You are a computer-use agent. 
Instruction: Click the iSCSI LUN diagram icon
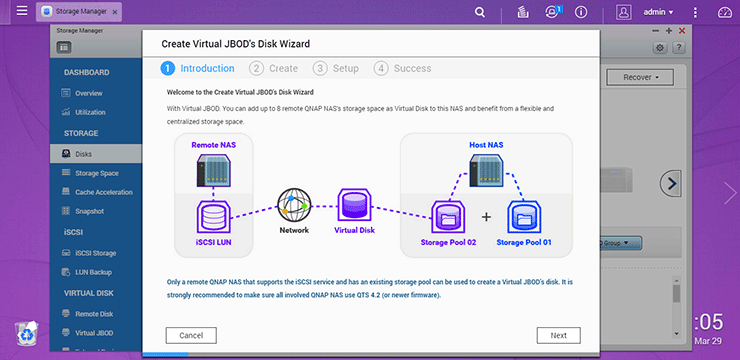[213, 217]
